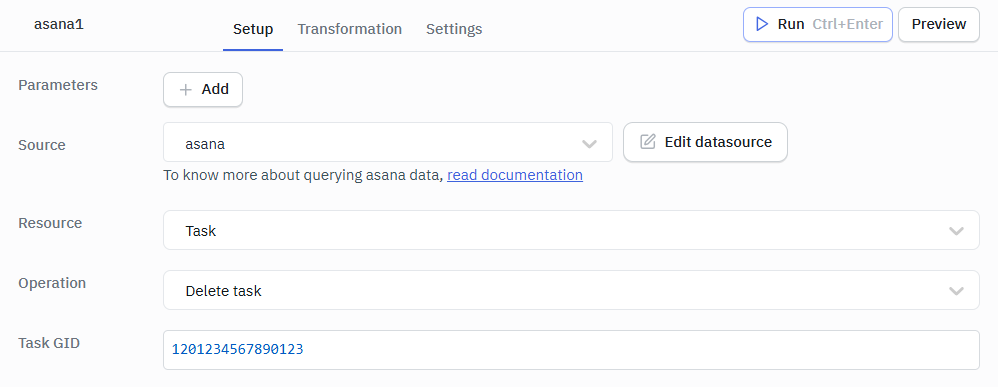Click the plus icon in Add button
The height and width of the screenshot is (387, 998).
tap(185, 90)
